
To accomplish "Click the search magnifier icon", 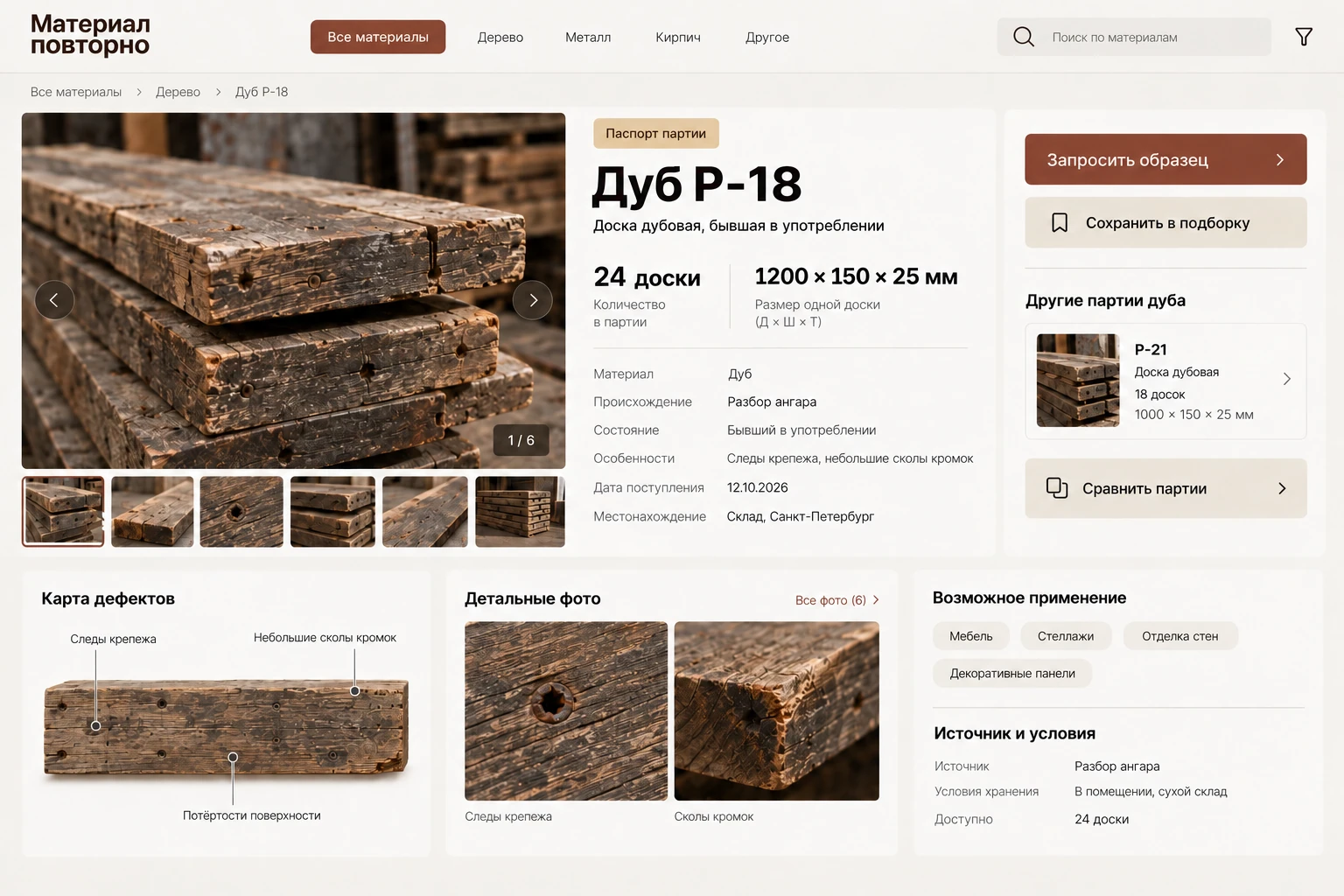I will (1024, 37).
